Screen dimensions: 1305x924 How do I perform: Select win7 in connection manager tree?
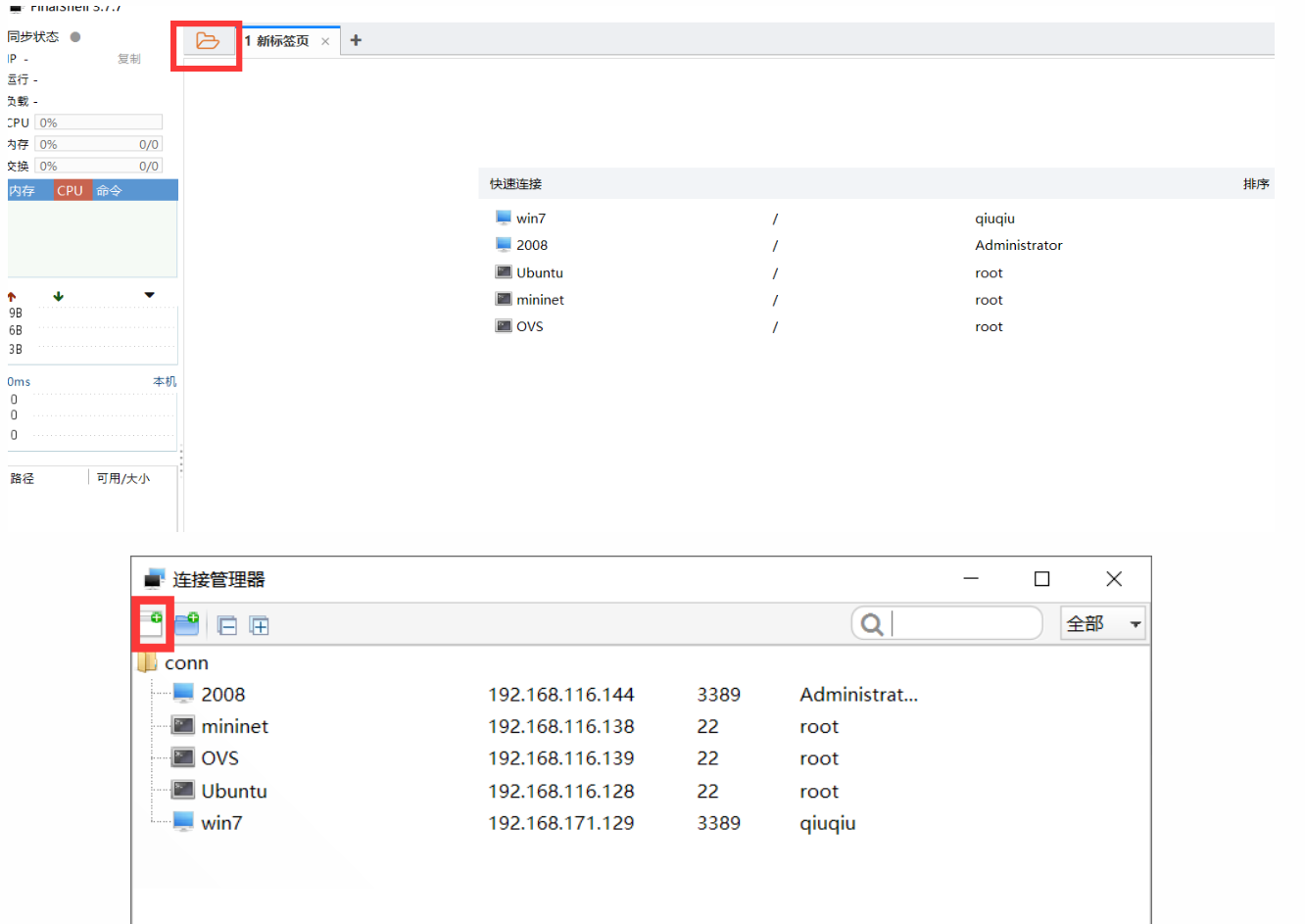(221, 823)
